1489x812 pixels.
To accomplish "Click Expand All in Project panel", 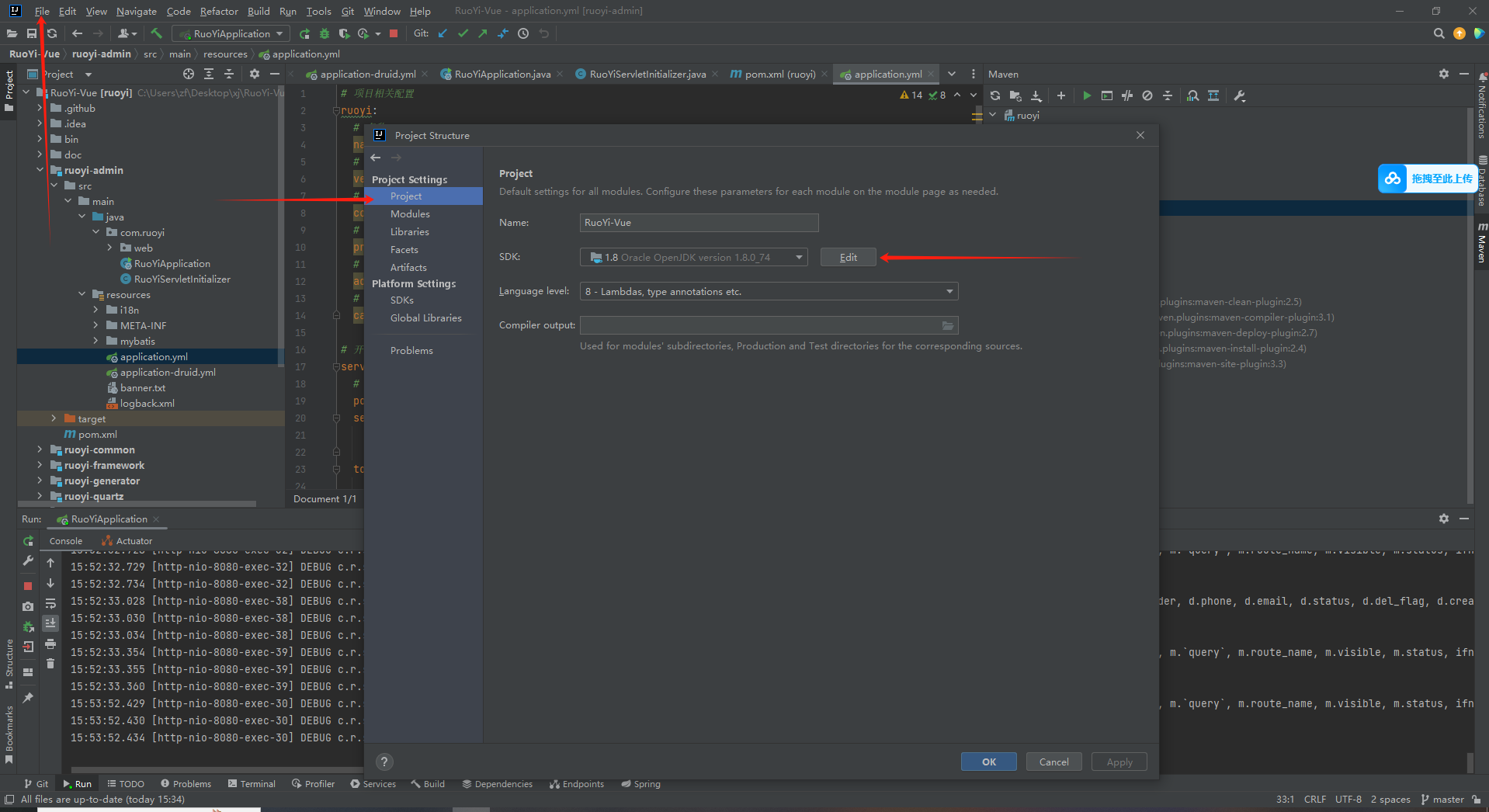I will coord(209,74).
